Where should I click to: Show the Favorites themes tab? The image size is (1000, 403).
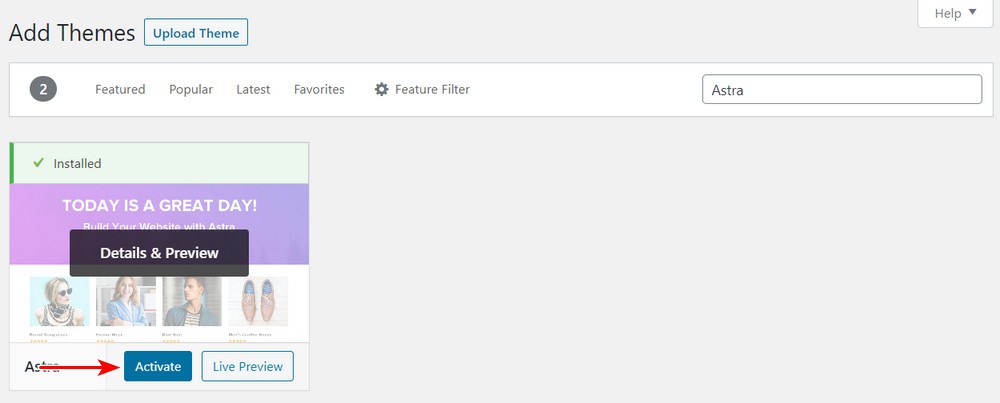pos(319,89)
